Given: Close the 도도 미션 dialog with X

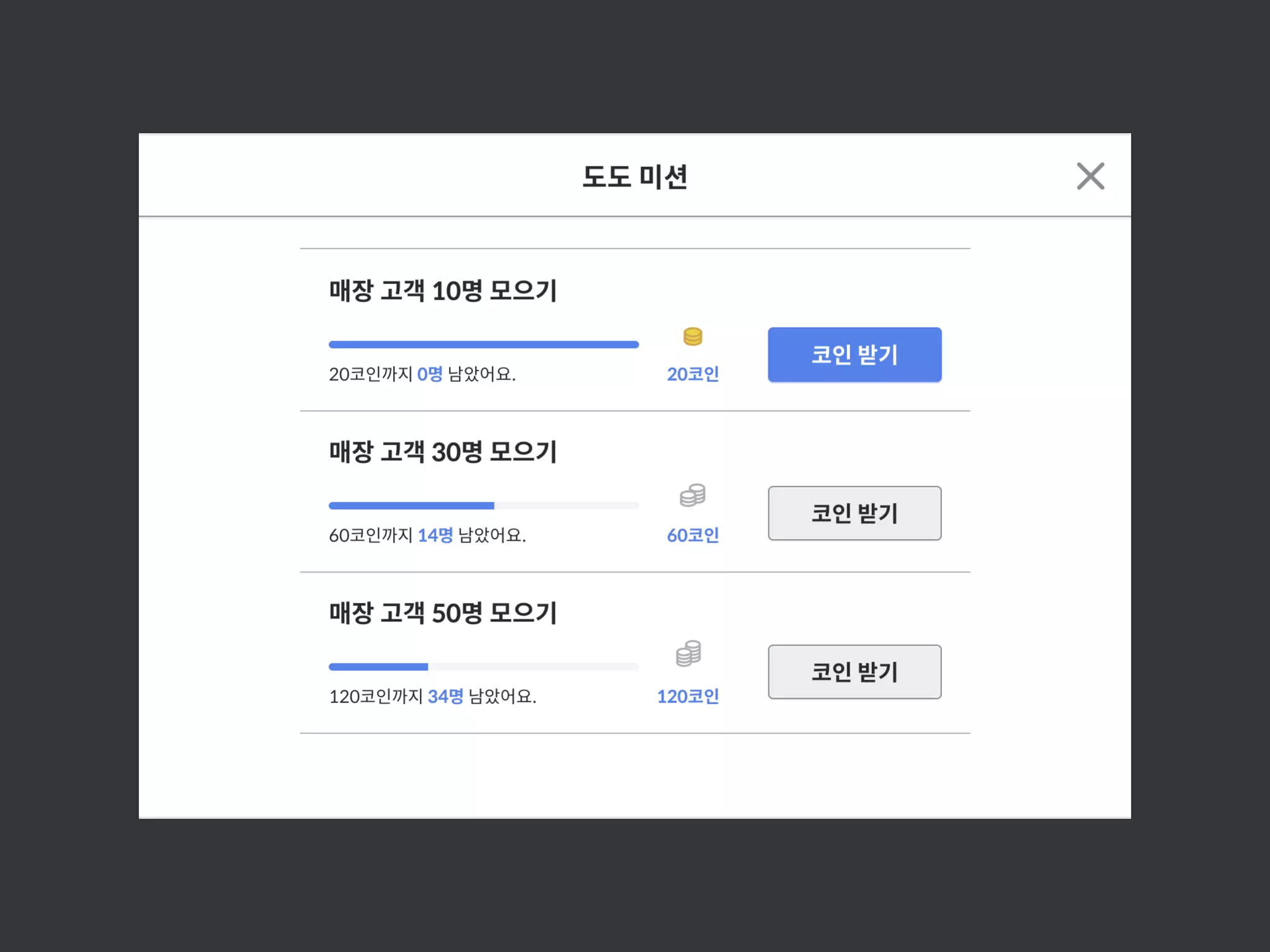Looking at the screenshot, I should (x=1090, y=176).
